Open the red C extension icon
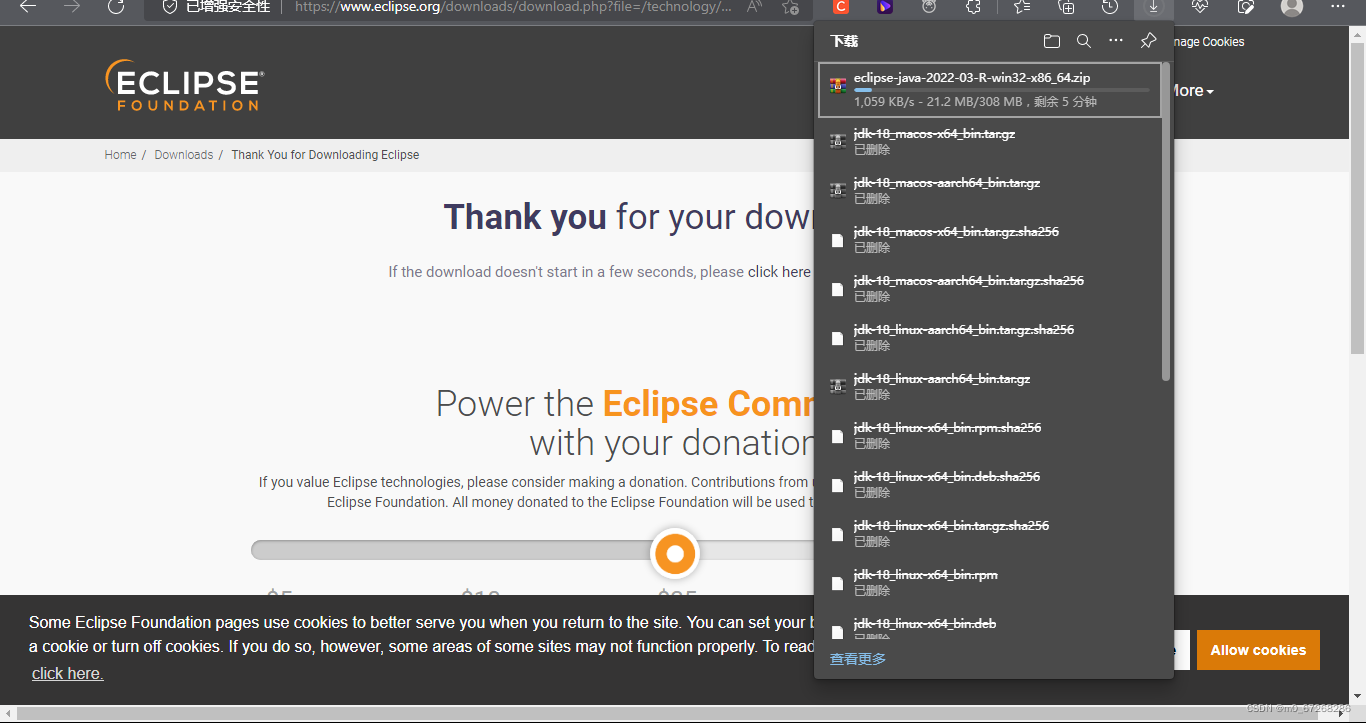 [x=841, y=6]
